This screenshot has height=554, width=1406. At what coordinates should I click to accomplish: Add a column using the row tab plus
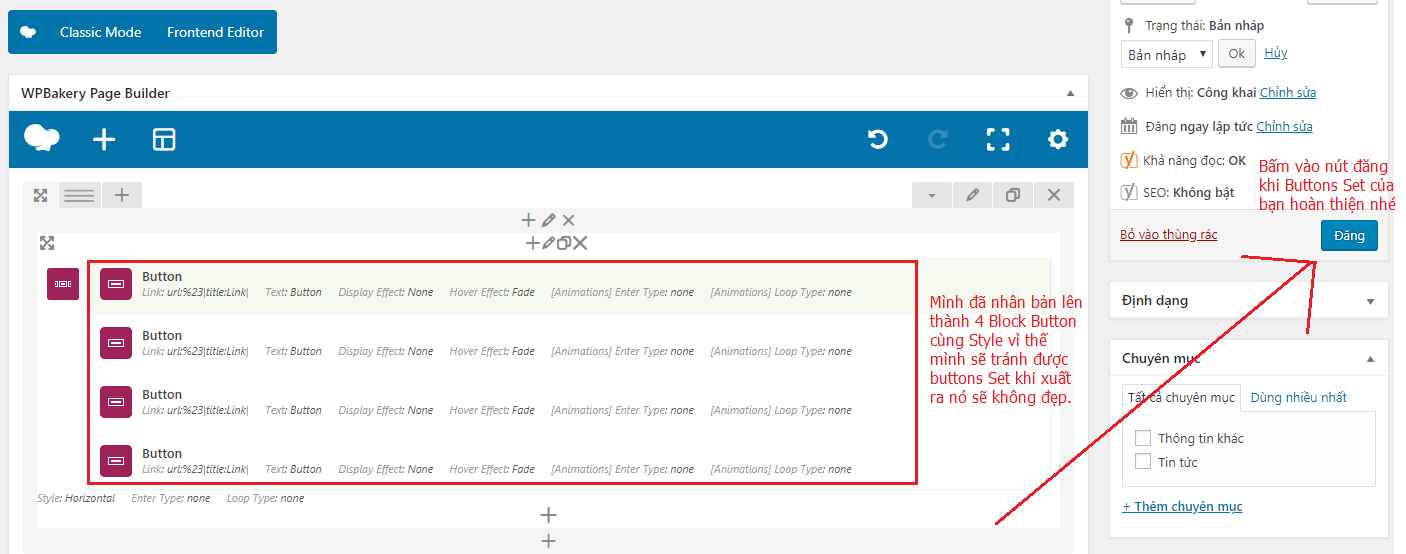[121, 195]
